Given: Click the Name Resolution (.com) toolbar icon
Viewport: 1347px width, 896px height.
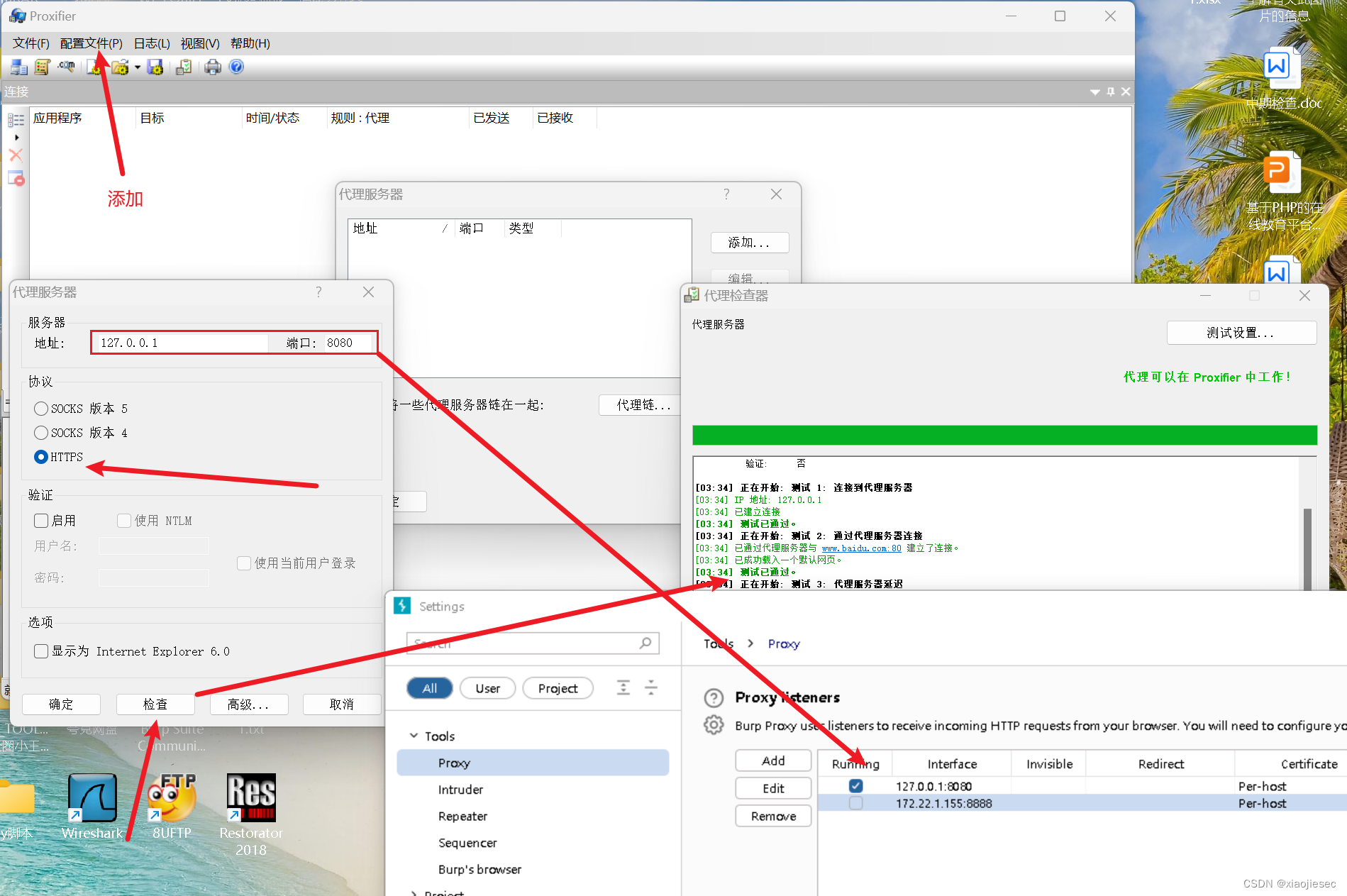Looking at the screenshot, I should click(67, 67).
